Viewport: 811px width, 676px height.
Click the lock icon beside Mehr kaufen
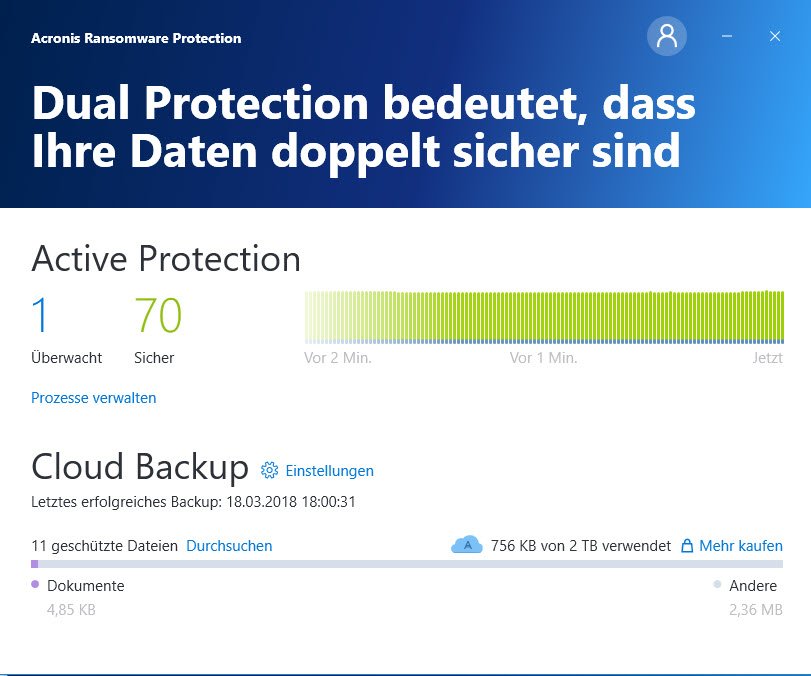pyautogui.click(x=687, y=546)
